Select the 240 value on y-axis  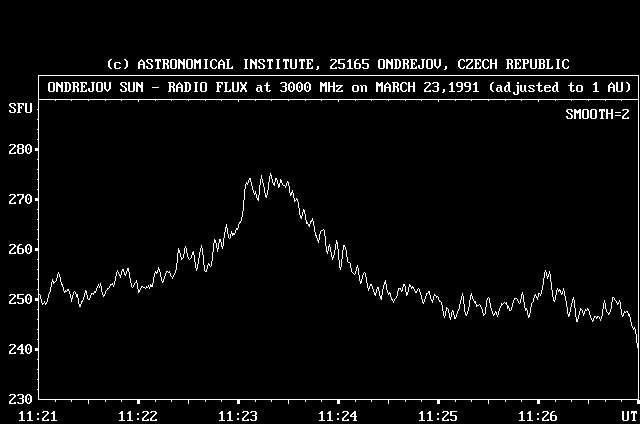pos(21,349)
